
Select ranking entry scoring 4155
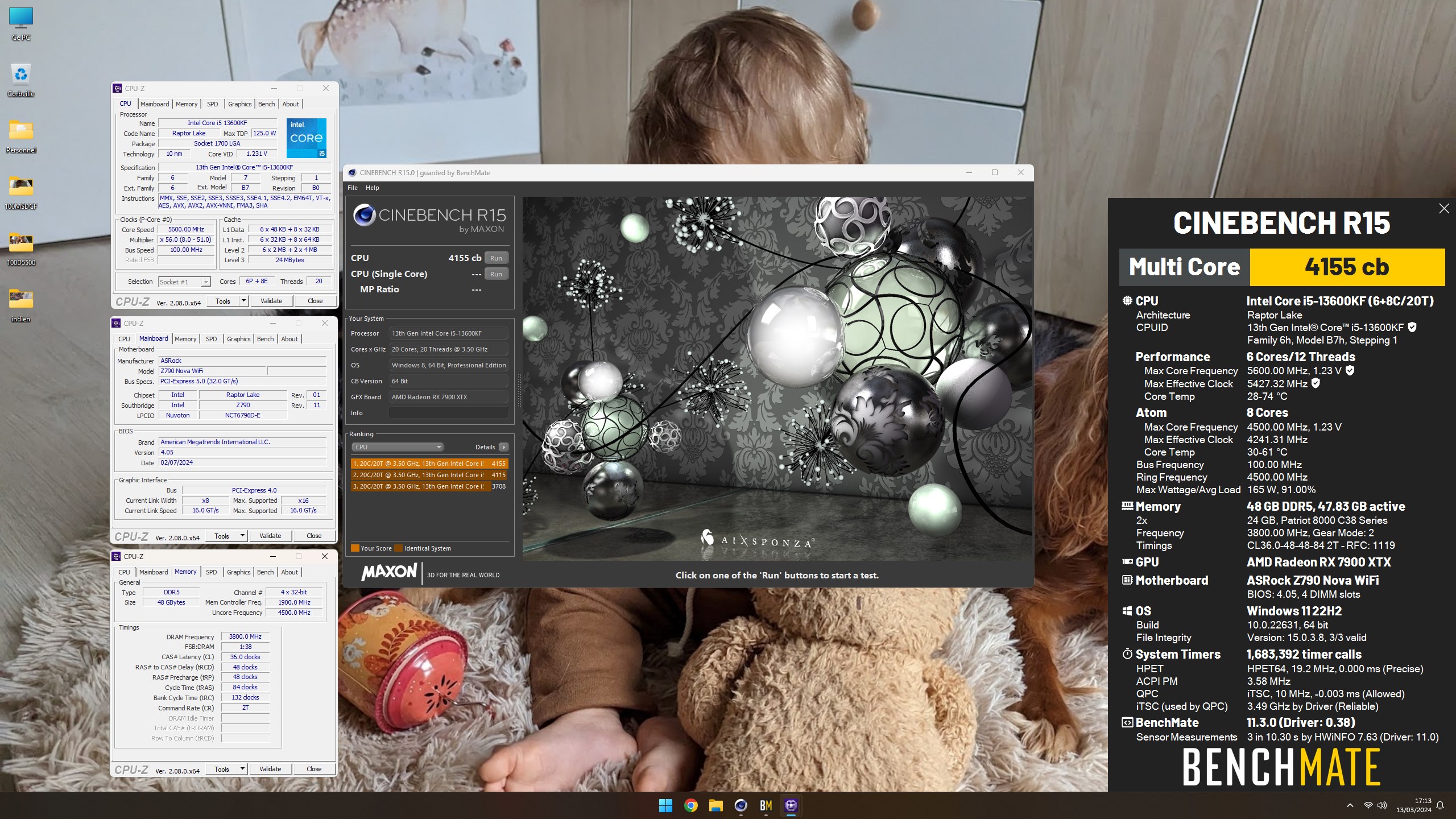429,464
